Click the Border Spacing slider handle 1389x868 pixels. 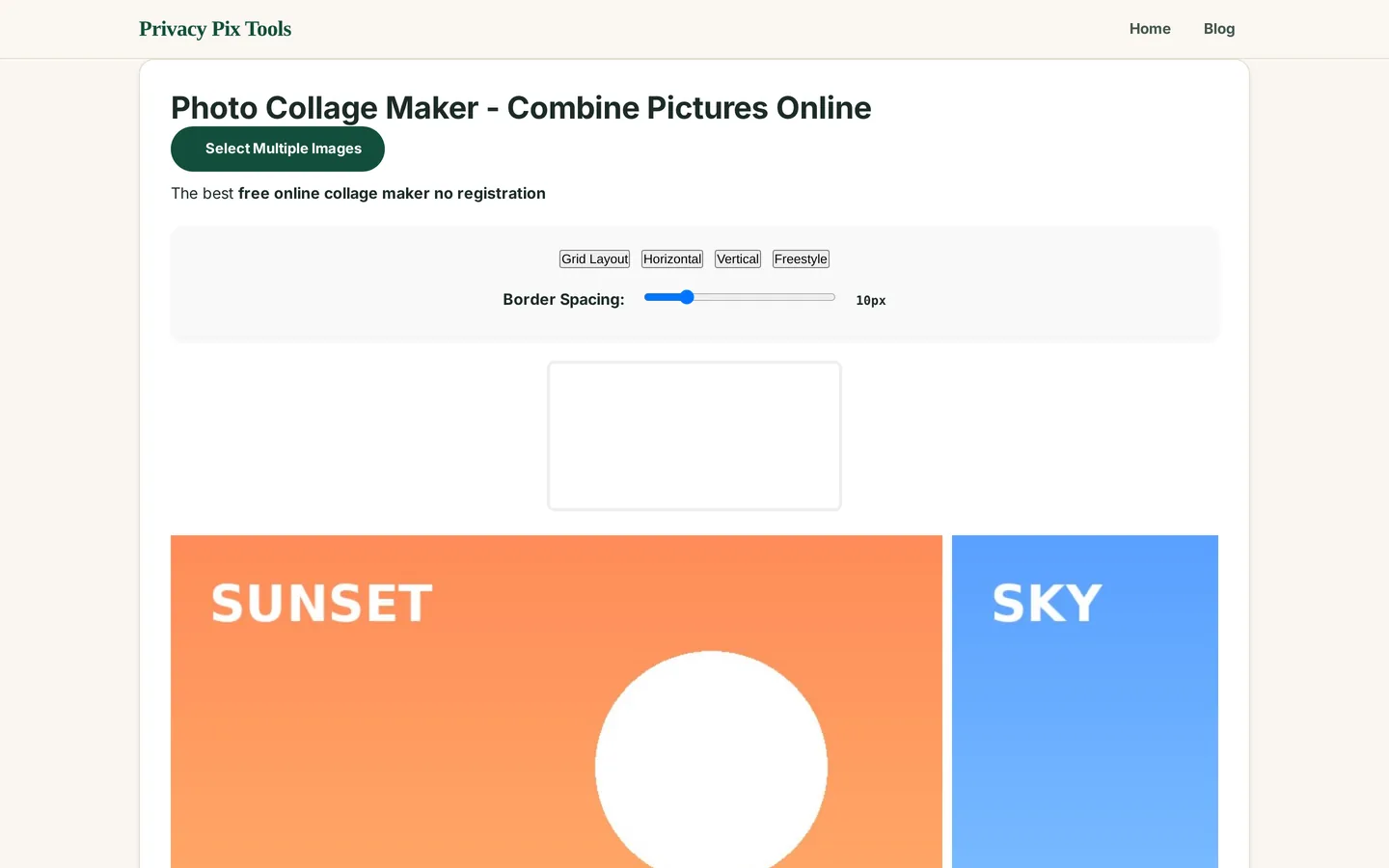[x=687, y=297]
